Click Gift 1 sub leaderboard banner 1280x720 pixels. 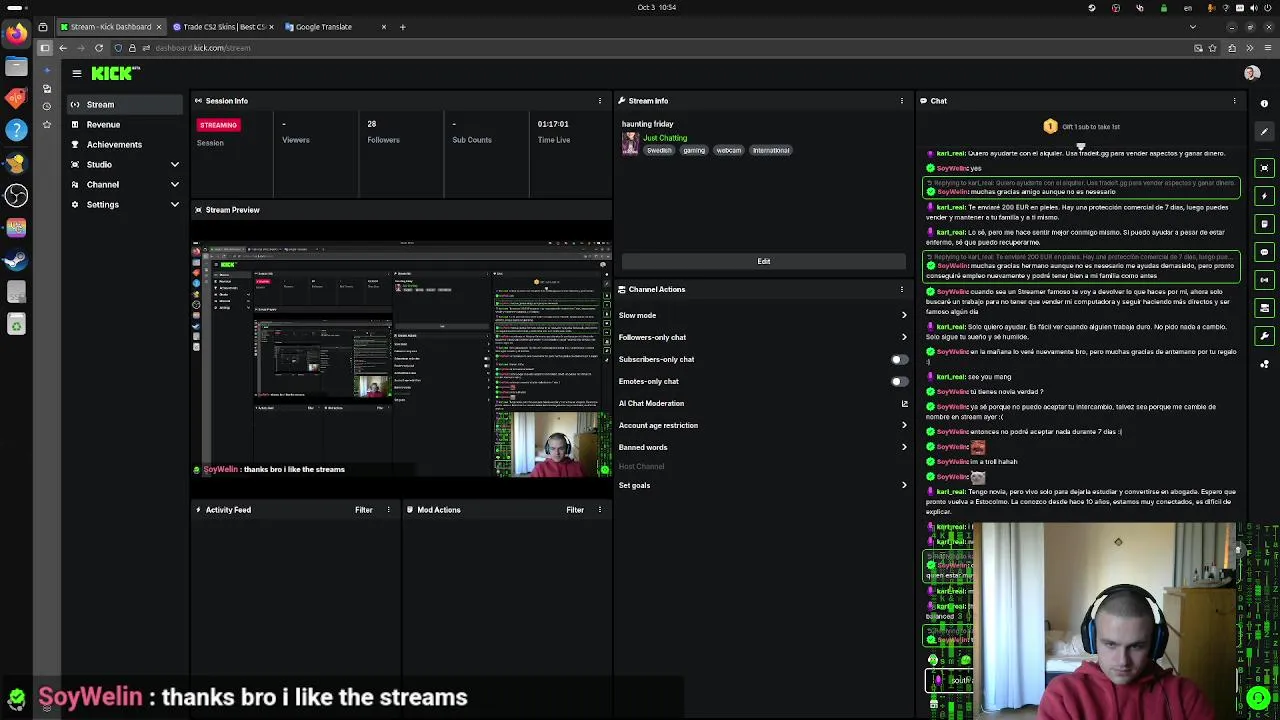(1081, 127)
